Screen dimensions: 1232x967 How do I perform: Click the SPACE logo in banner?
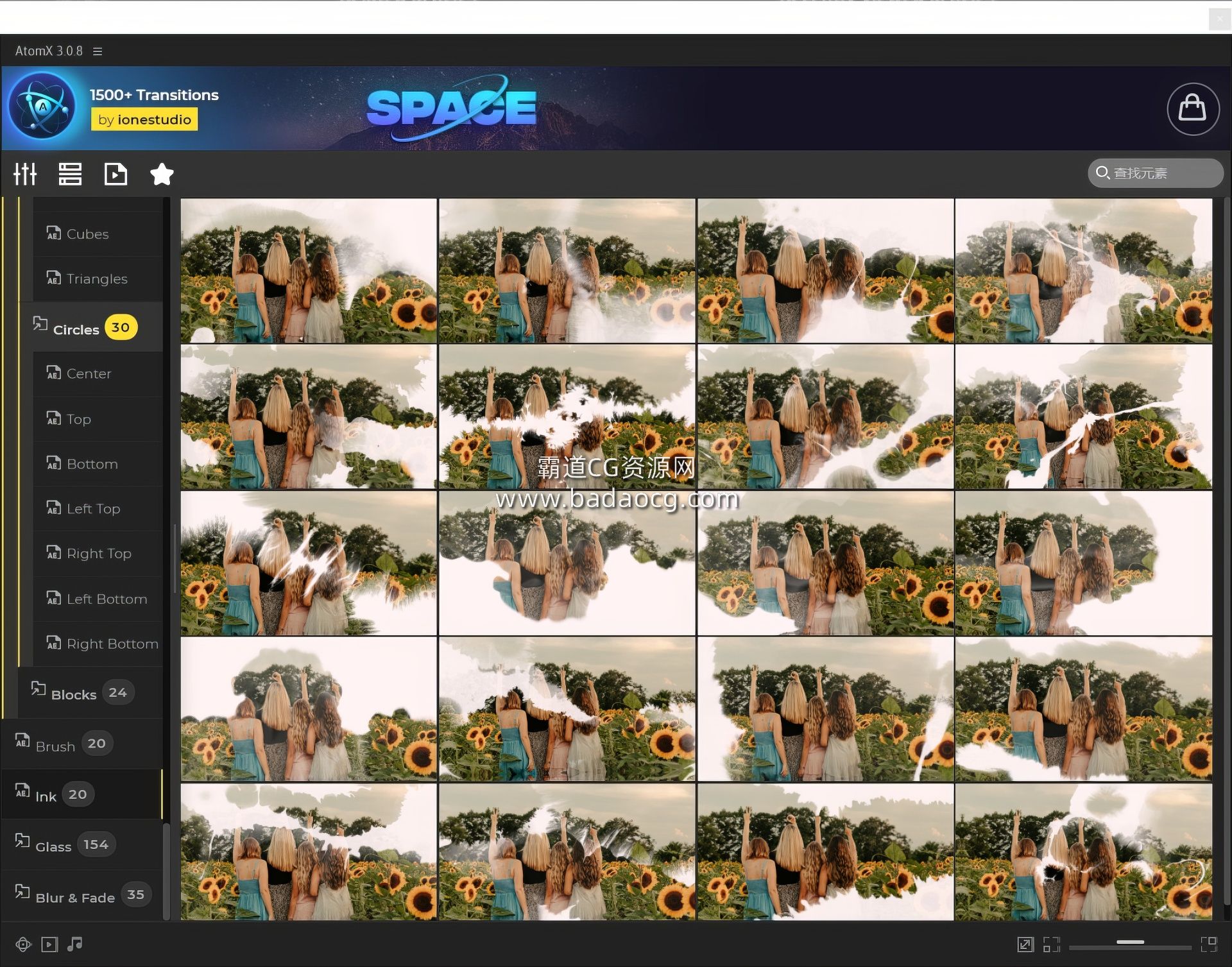(451, 107)
